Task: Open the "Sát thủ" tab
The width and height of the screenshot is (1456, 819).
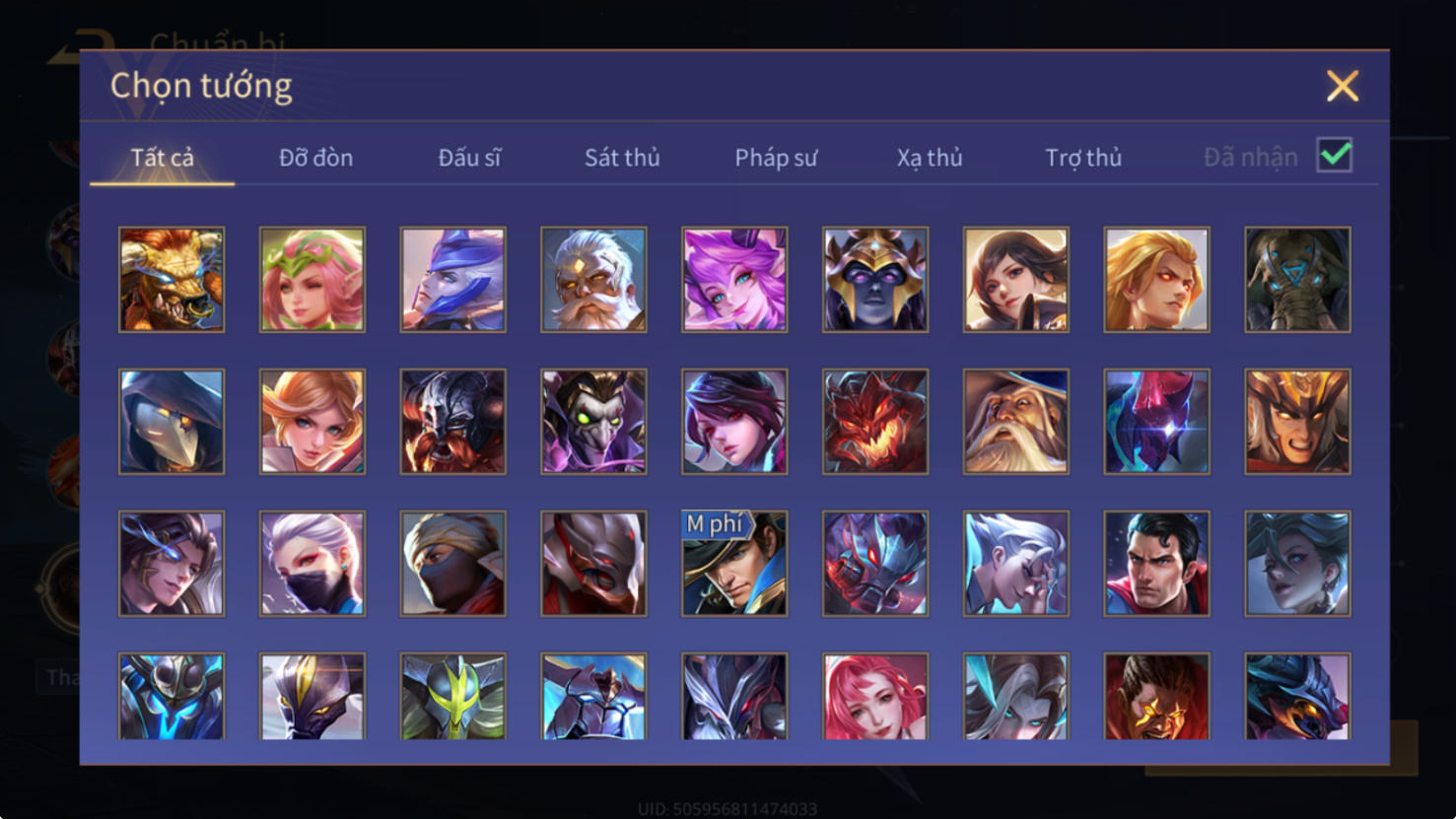Action: [622, 158]
